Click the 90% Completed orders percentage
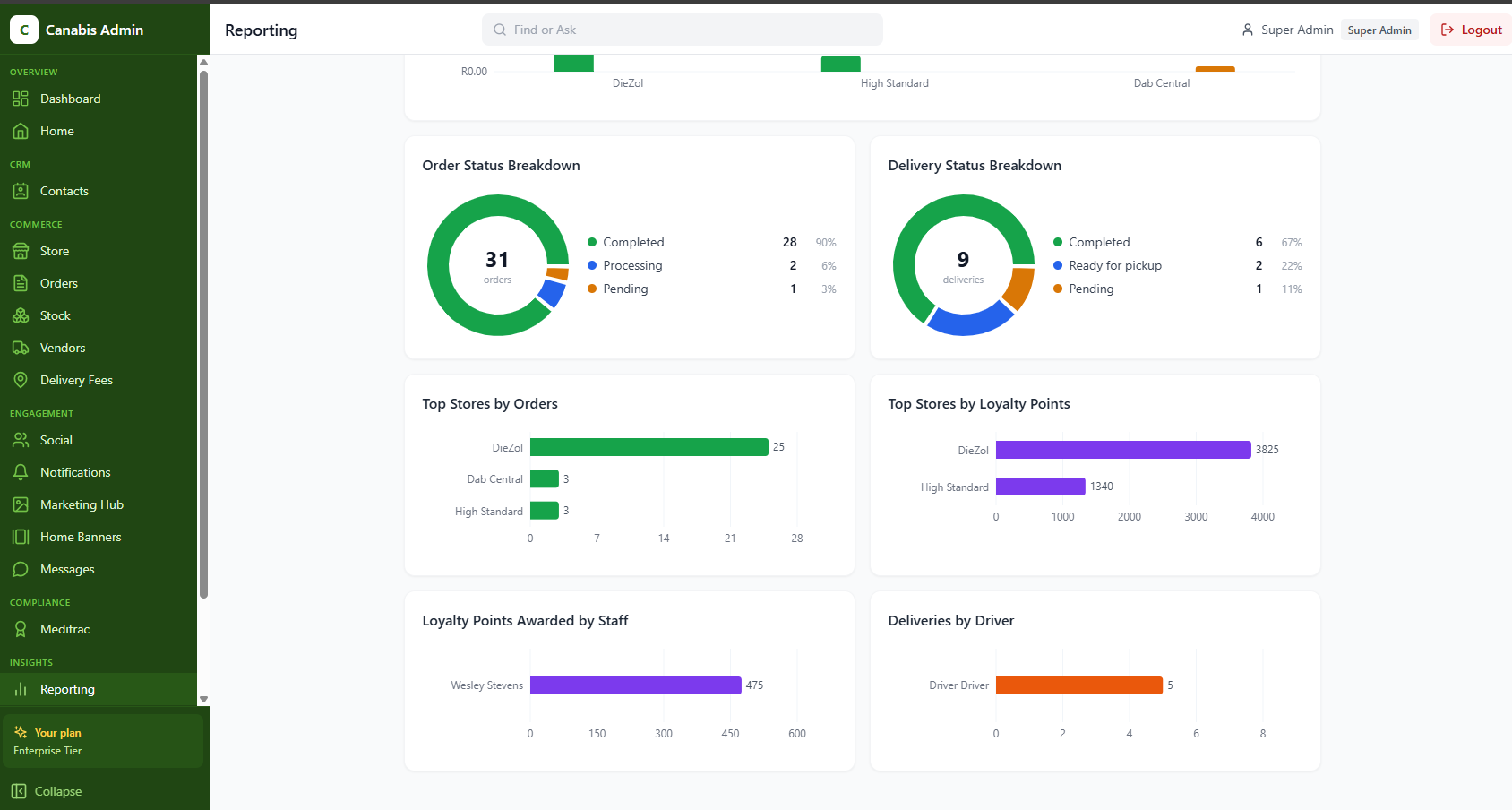 point(826,243)
